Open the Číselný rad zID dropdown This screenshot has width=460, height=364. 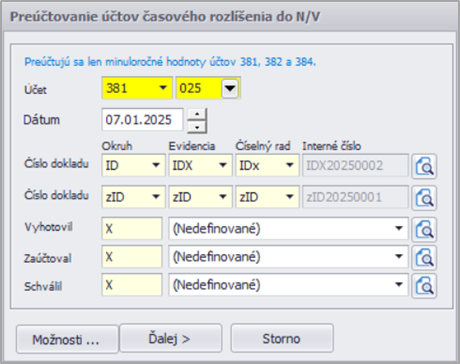click(290, 197)
